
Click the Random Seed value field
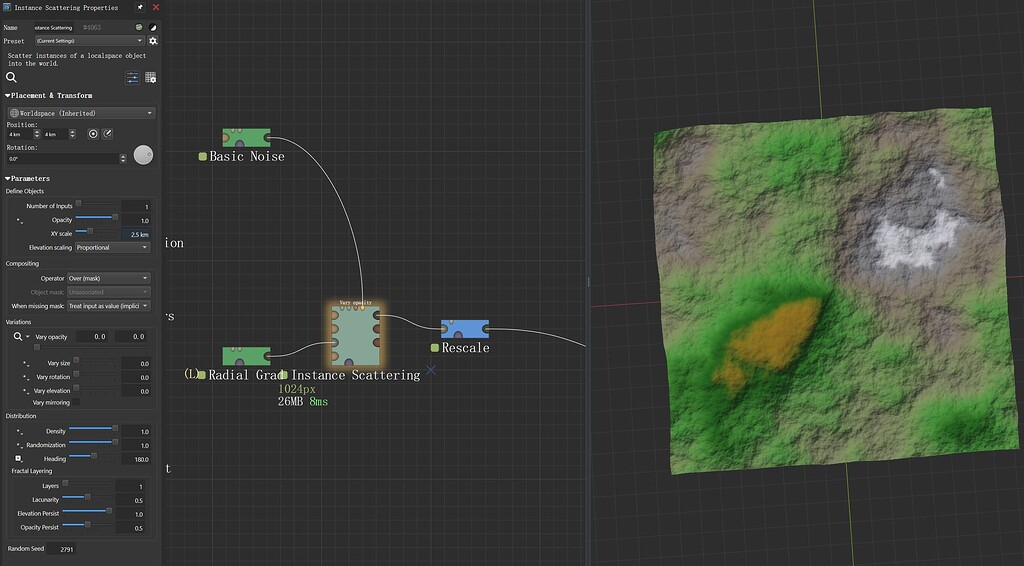(x=65, y=549)
